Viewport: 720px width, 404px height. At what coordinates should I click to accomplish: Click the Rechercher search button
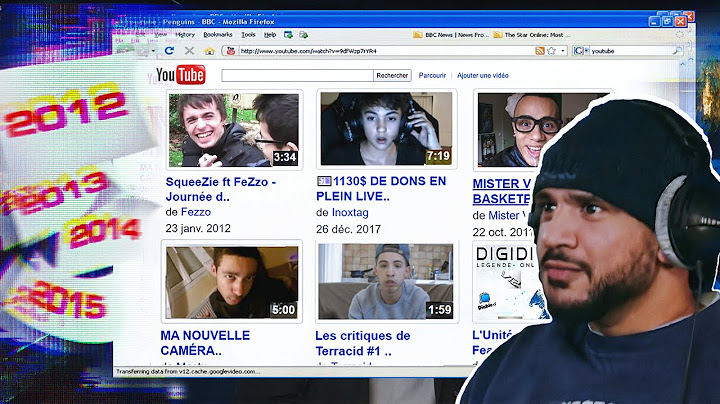tap(392, 75)
